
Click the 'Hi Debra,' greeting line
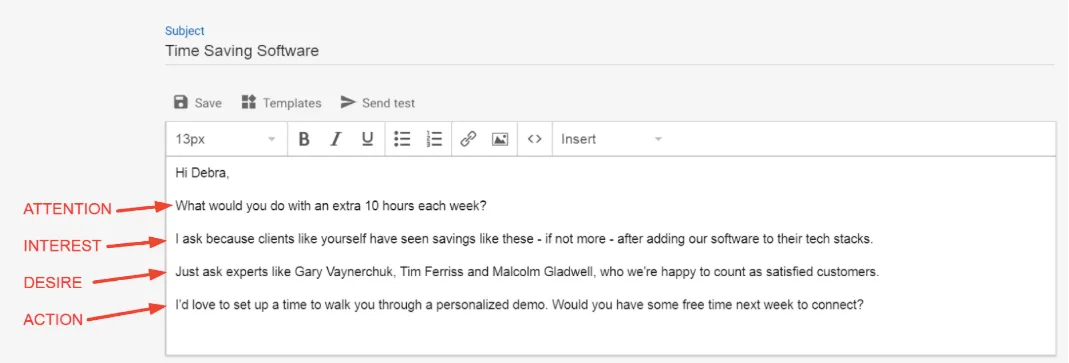point(202,173)
